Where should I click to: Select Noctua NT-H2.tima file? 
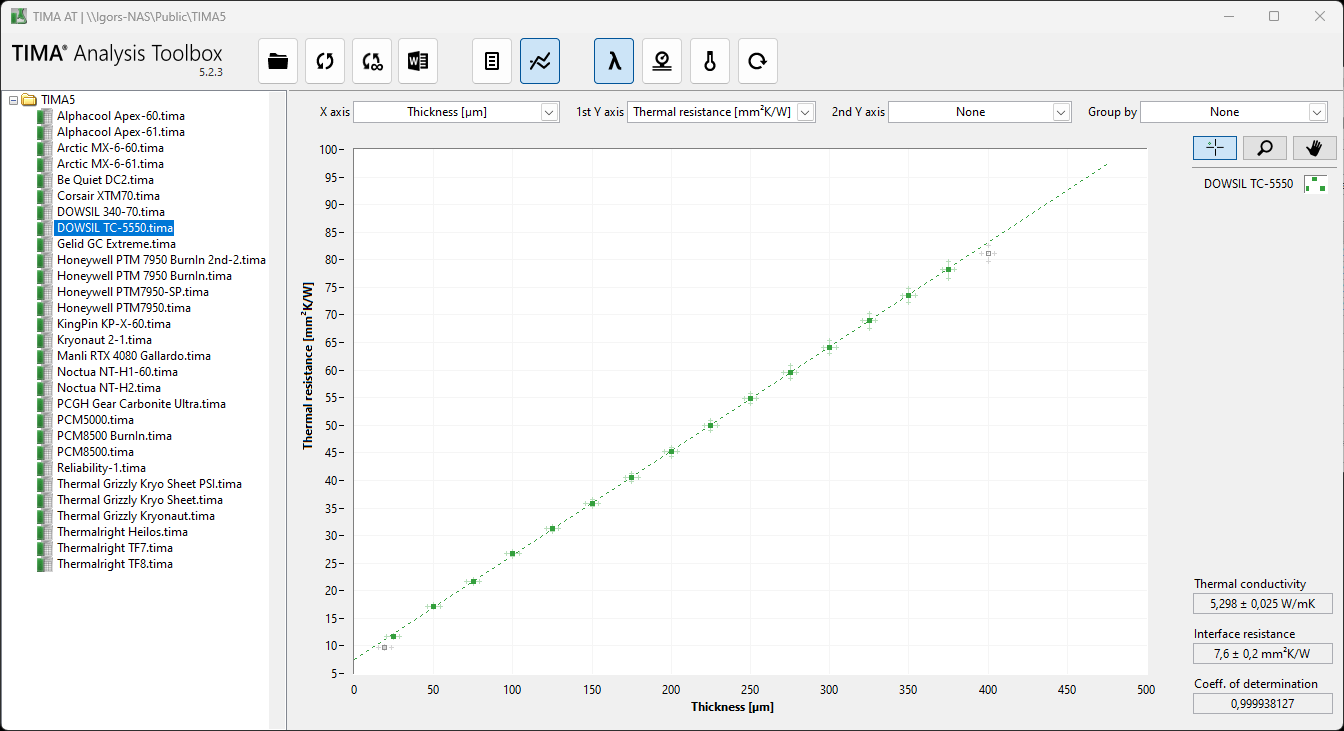click(109, 388)
